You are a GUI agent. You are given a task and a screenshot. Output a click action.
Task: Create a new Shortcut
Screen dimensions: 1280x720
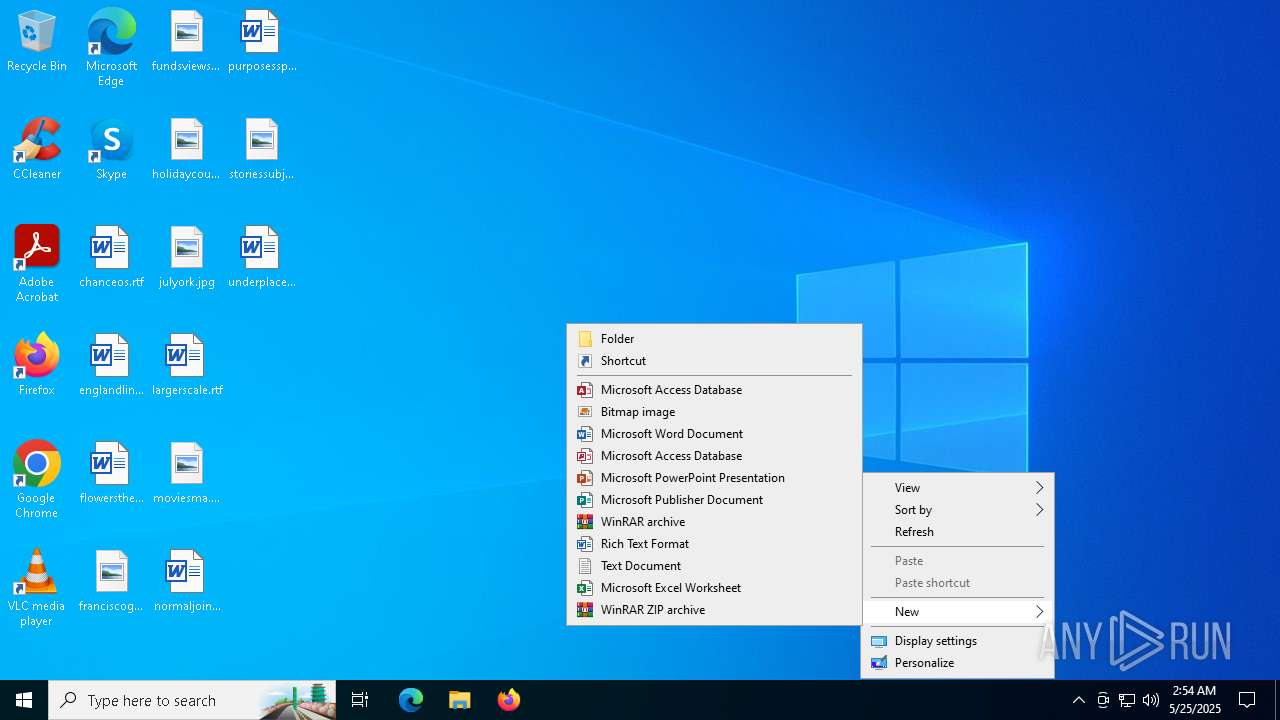pos(714,361)
